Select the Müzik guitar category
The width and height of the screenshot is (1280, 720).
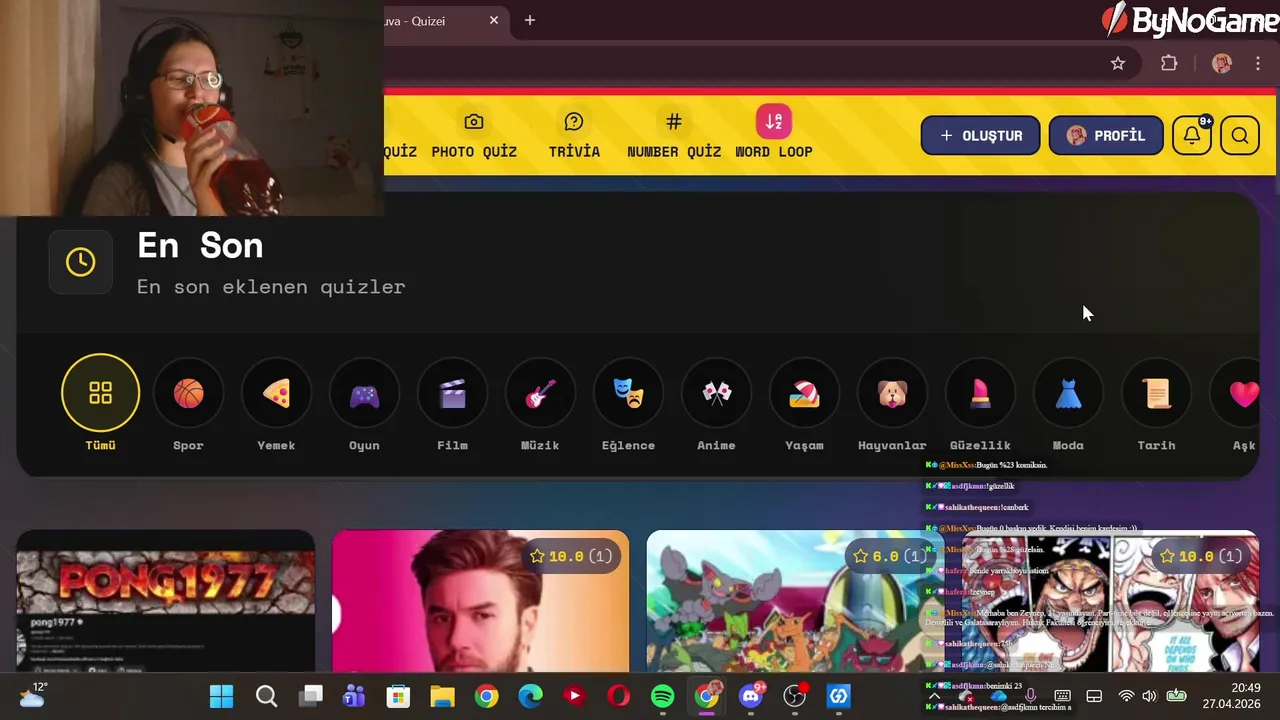[x=540, y=393]
